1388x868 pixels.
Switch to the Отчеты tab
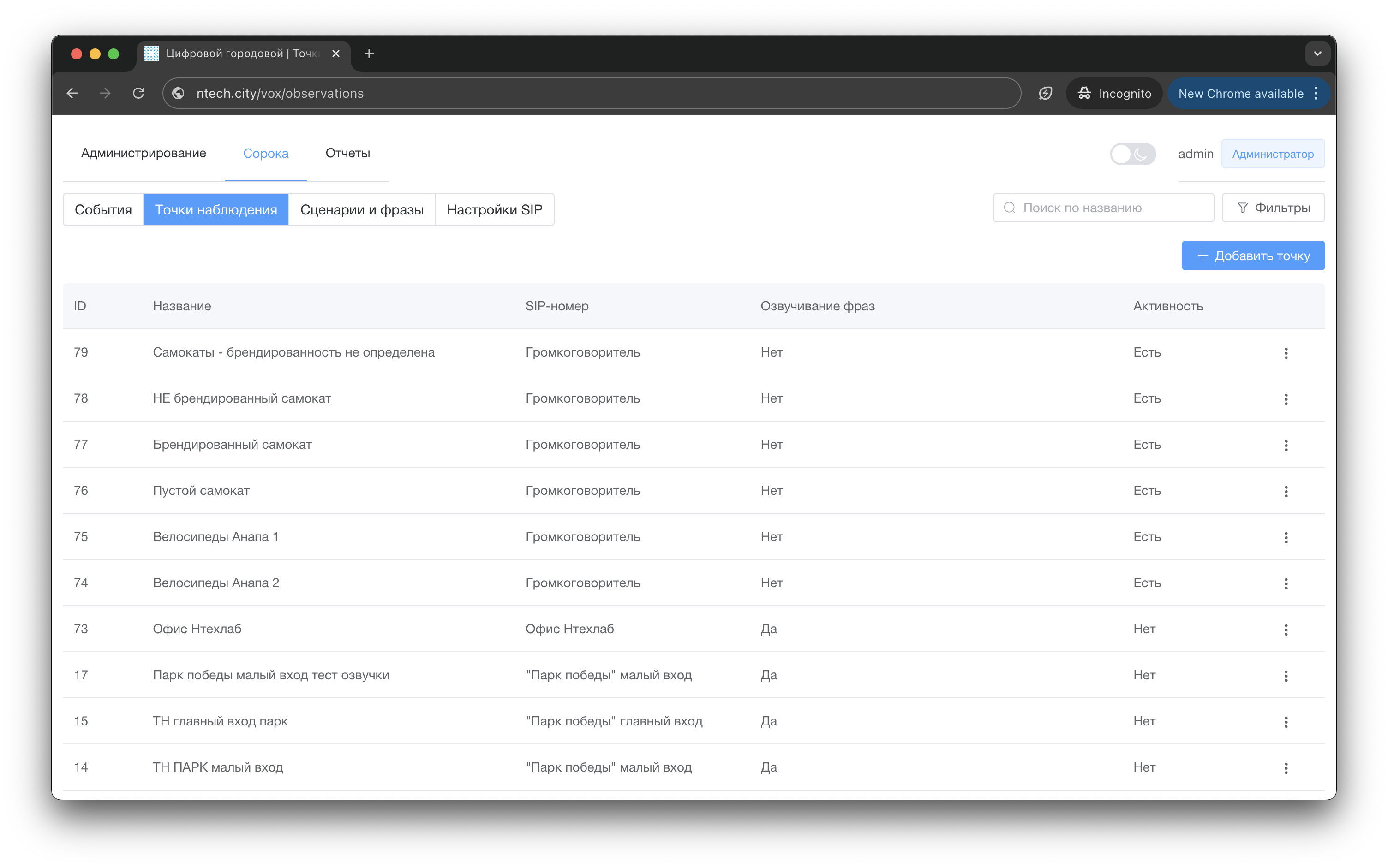[347, 153]
